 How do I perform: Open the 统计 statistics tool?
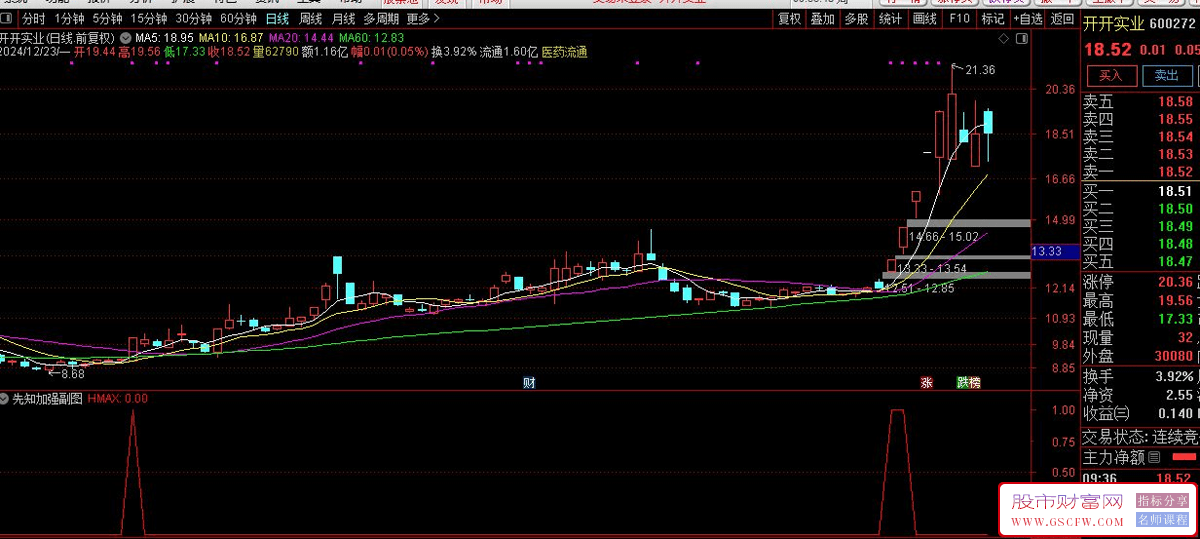889,19
